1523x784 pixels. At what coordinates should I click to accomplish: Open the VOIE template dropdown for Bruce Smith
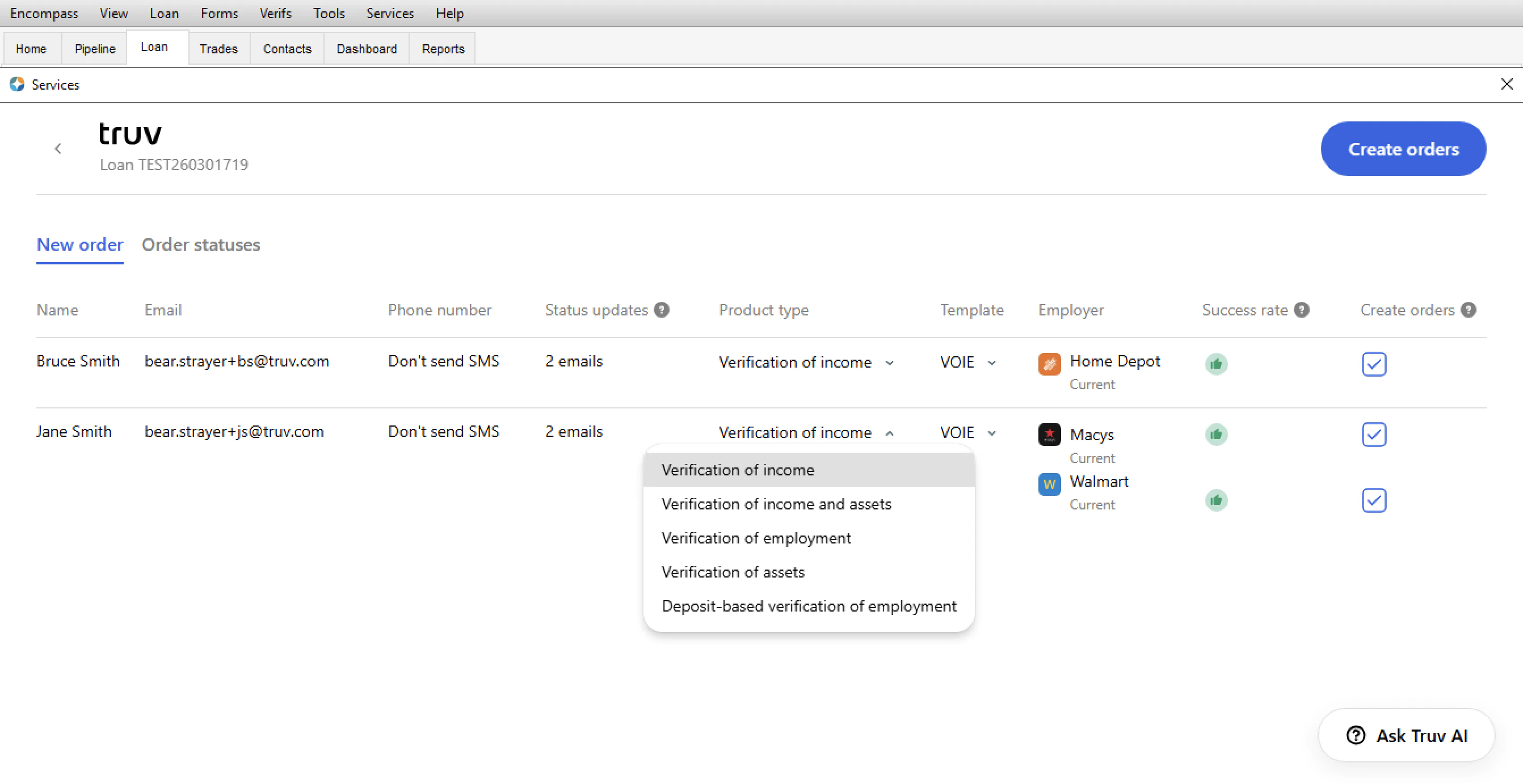992,363
